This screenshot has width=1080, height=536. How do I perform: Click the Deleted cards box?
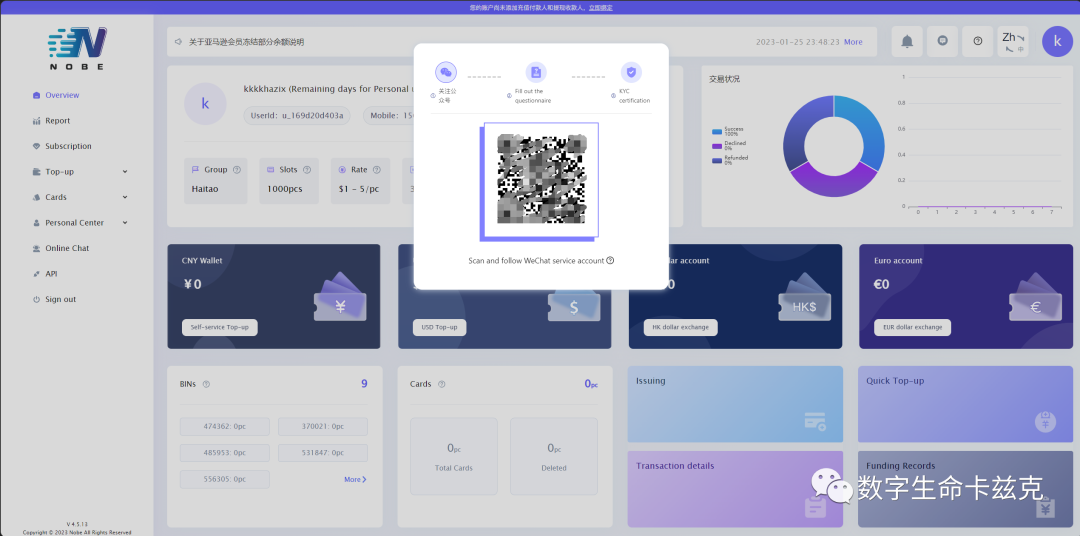point(554,456)
